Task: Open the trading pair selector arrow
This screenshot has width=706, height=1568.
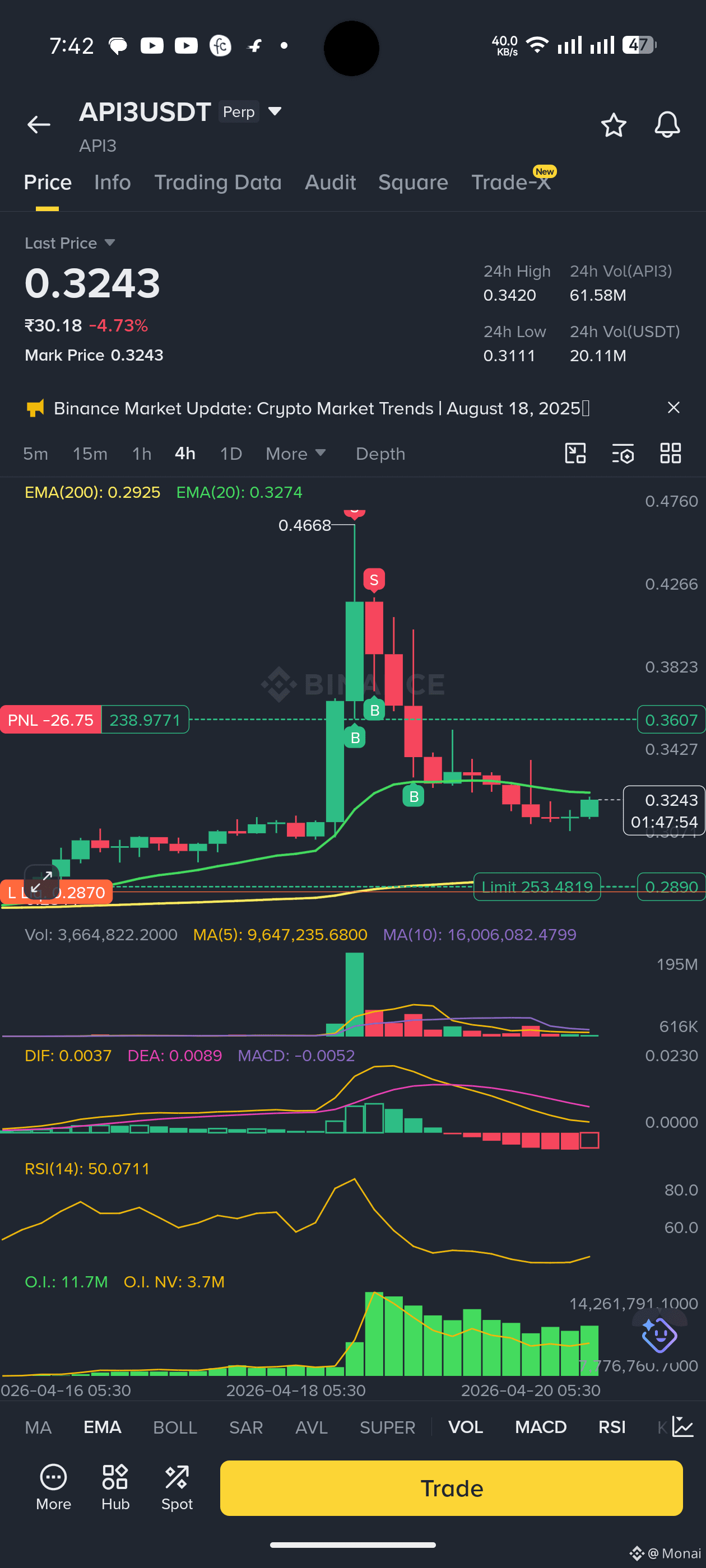Action: [x=275, y=111]
